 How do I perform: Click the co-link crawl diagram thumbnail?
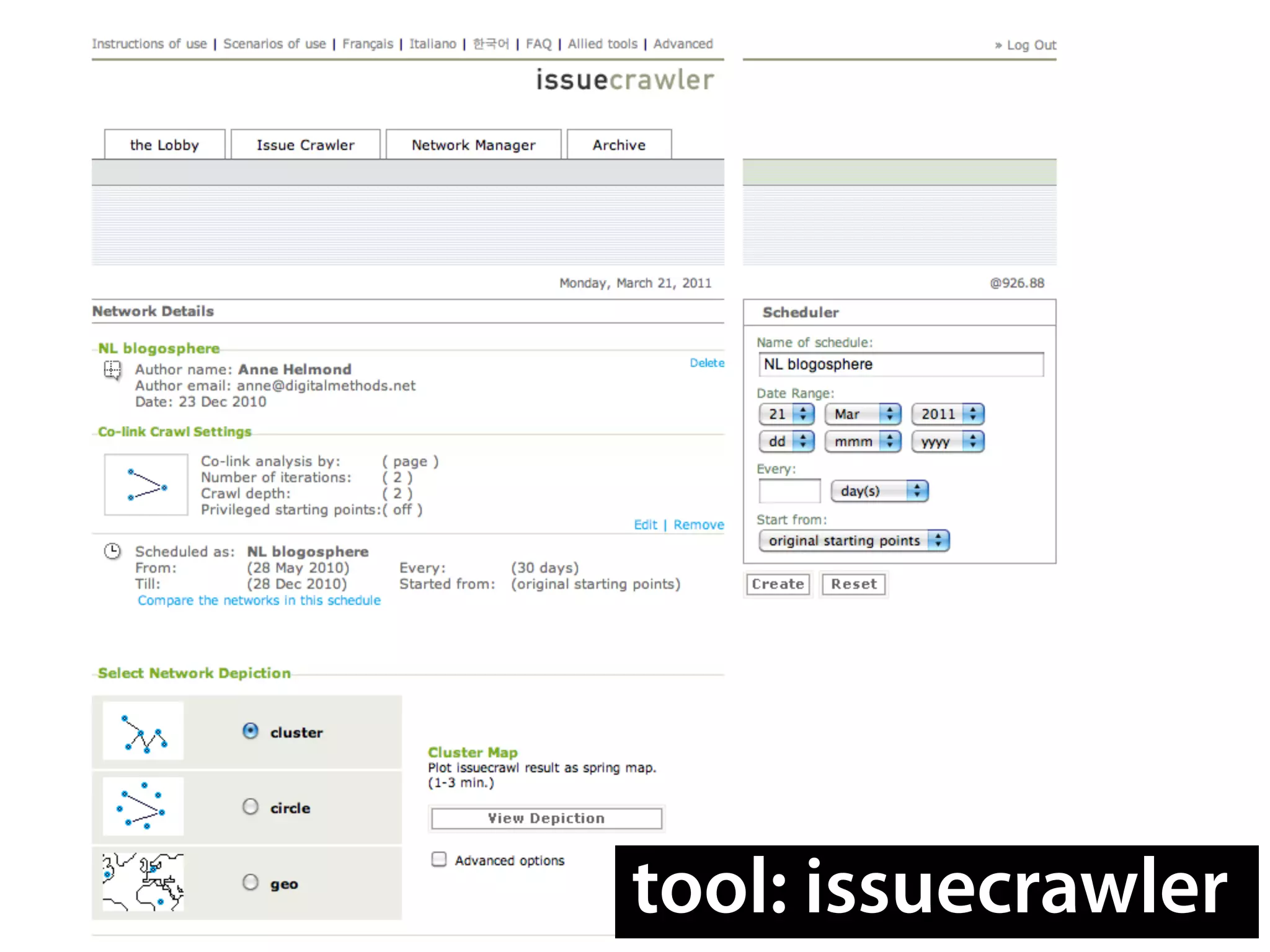point(146,485)
